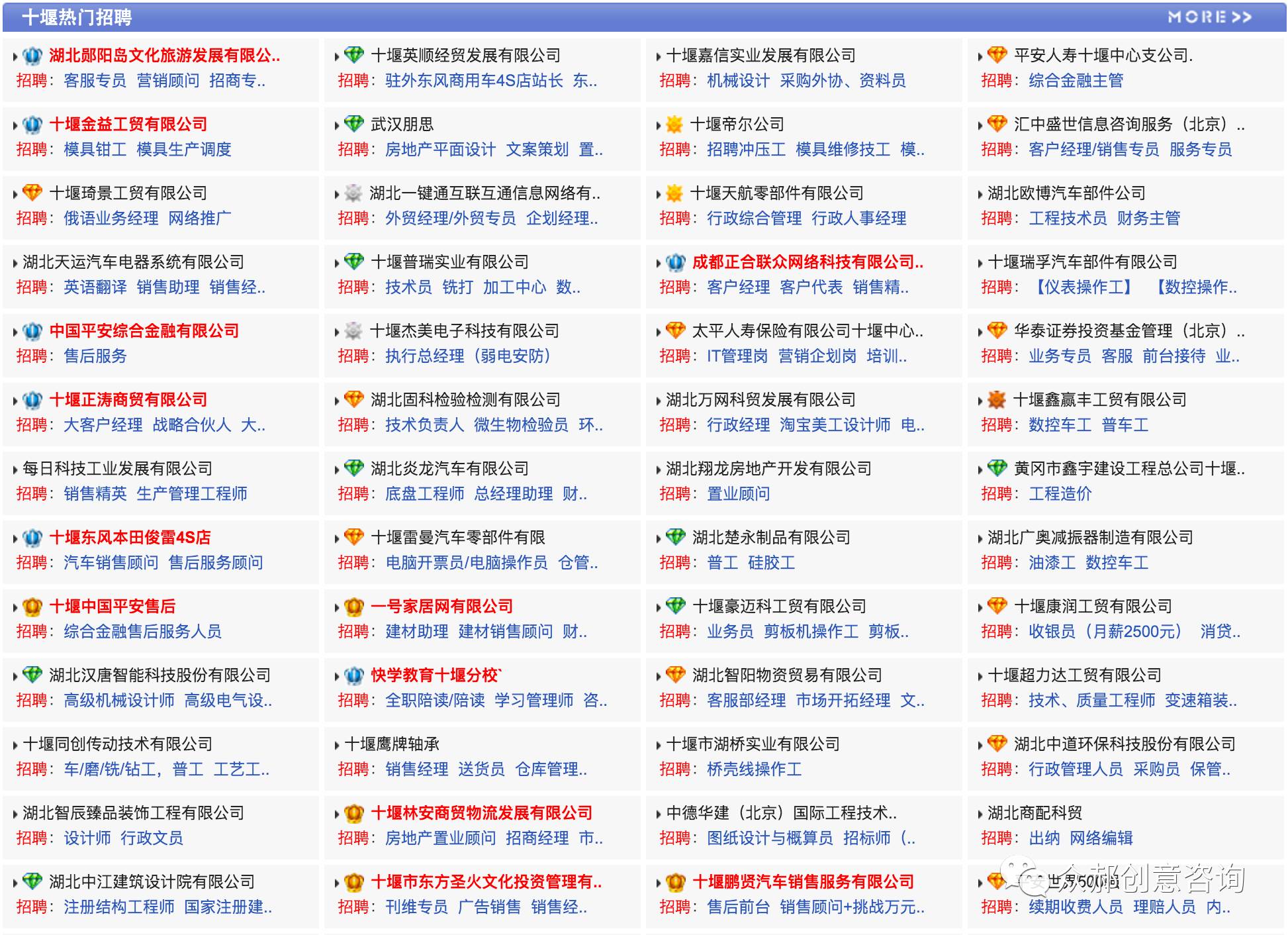The image size is (1288, 935).
Task: Click orange diamond icon beside 湖北固科检验检测有限公司
Action: (x=354, y=399)
